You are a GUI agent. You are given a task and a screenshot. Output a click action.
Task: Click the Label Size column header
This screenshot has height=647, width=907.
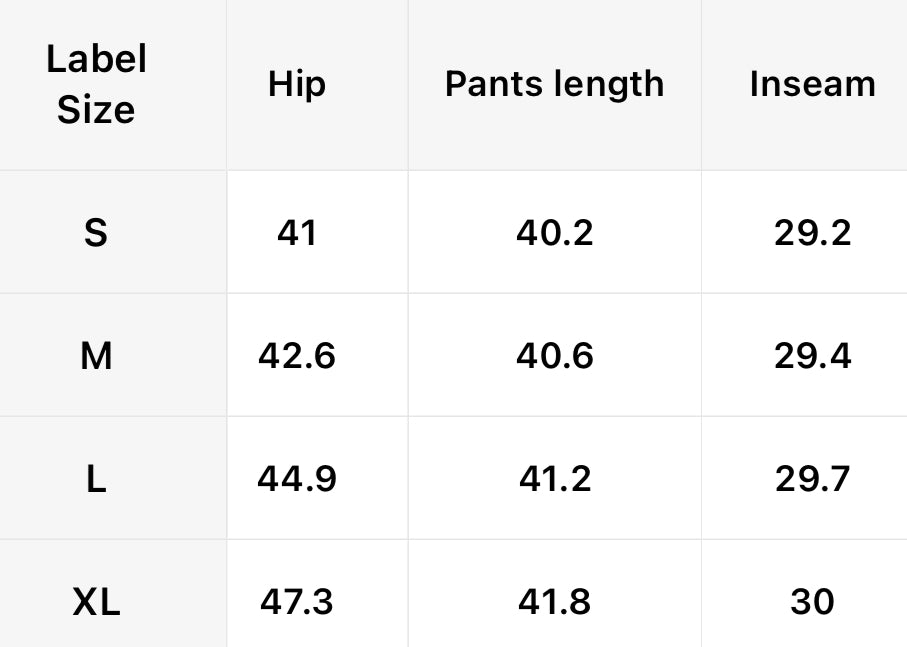96,84
